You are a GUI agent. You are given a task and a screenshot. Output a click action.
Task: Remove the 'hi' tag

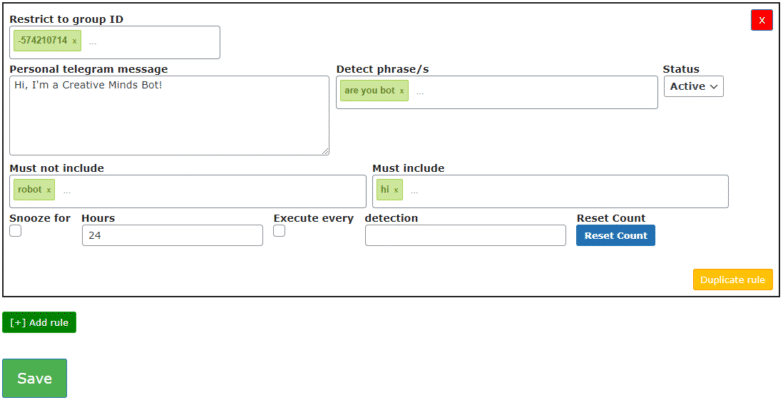pyautogui.click(x=396, y=190)
